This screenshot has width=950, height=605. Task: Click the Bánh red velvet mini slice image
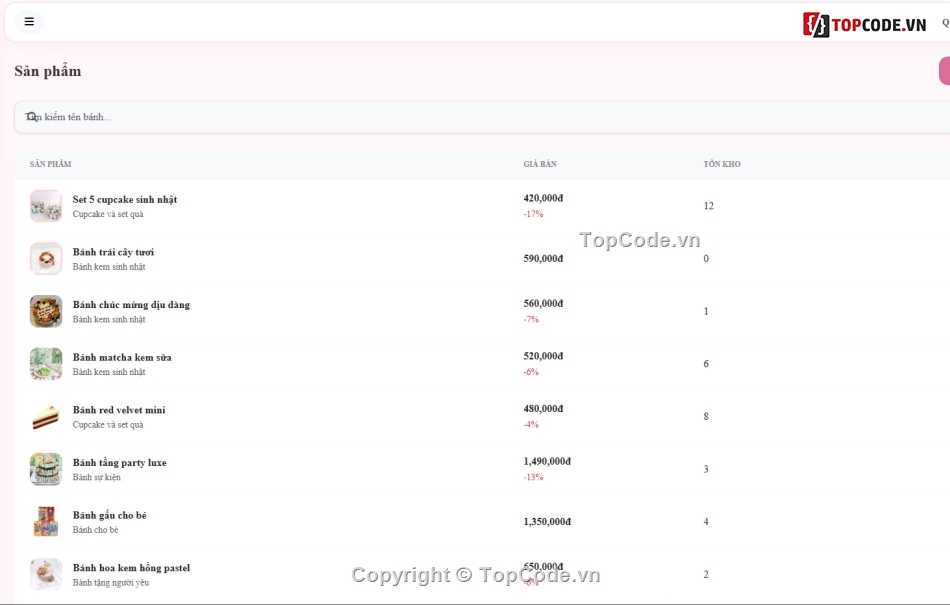pyautogui.click(x=46, y=417)
